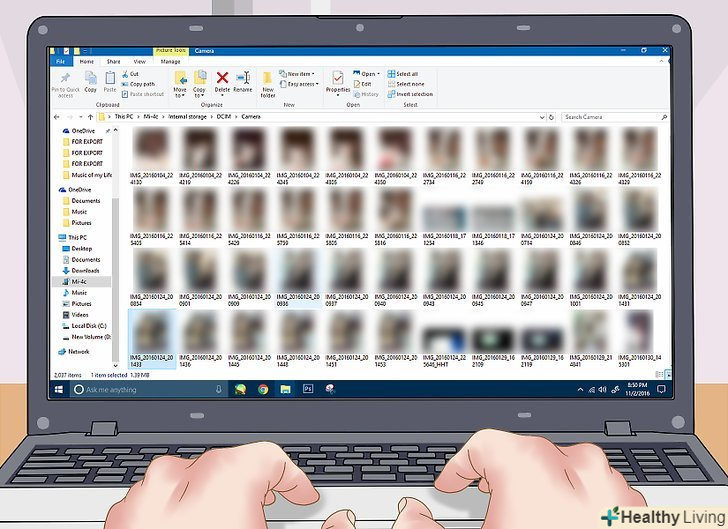Click the Refresh button beside address bar
This screenshot has width=728, height=529.
tap(551, 117)
